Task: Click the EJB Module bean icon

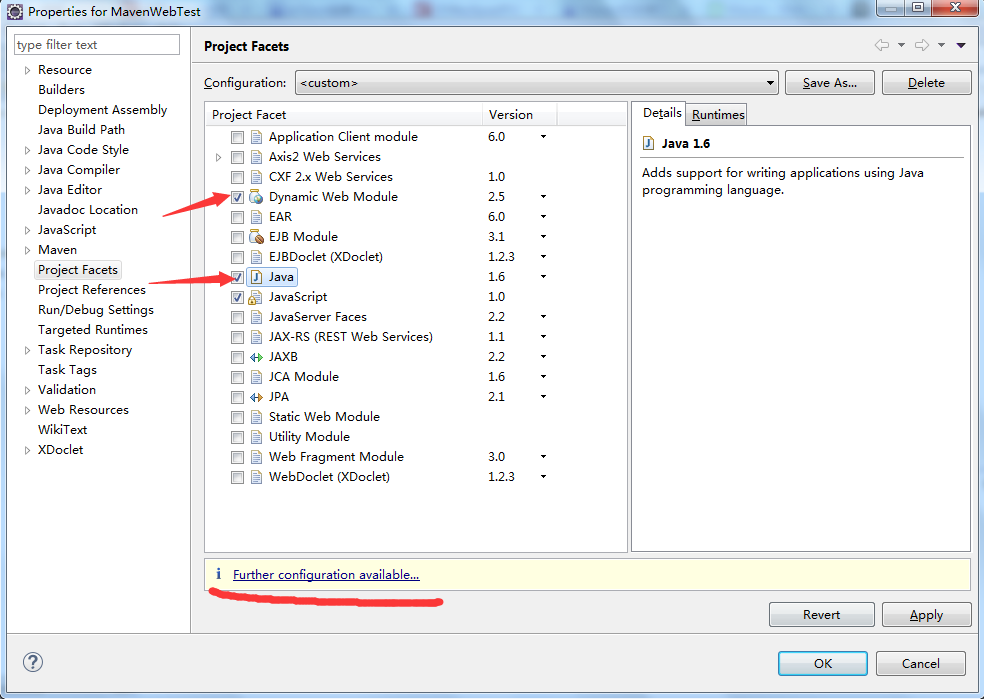Action: [x=256, y=237]
